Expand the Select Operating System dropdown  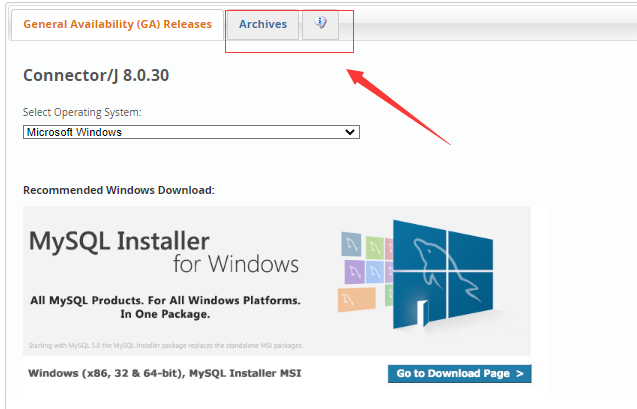pyautogui.click(x=191, y=132)
